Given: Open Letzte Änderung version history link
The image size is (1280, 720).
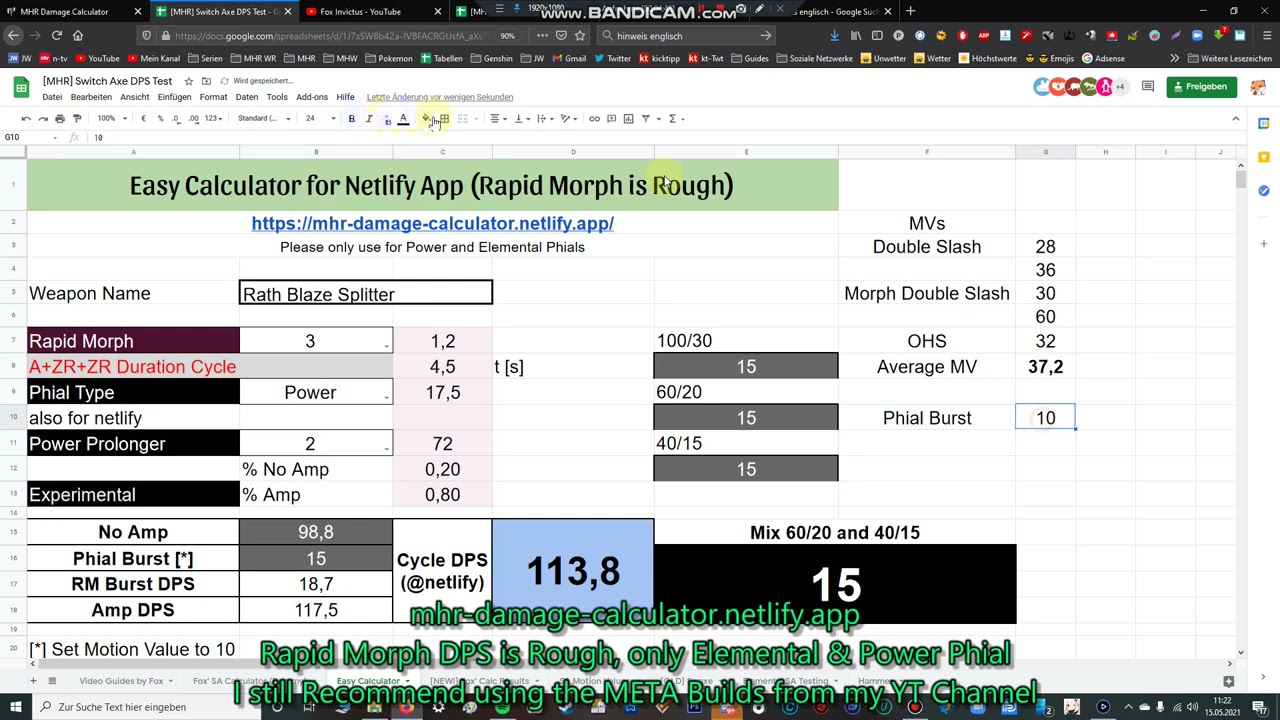Looking at the screenshot, I should (x=440, y=97).
